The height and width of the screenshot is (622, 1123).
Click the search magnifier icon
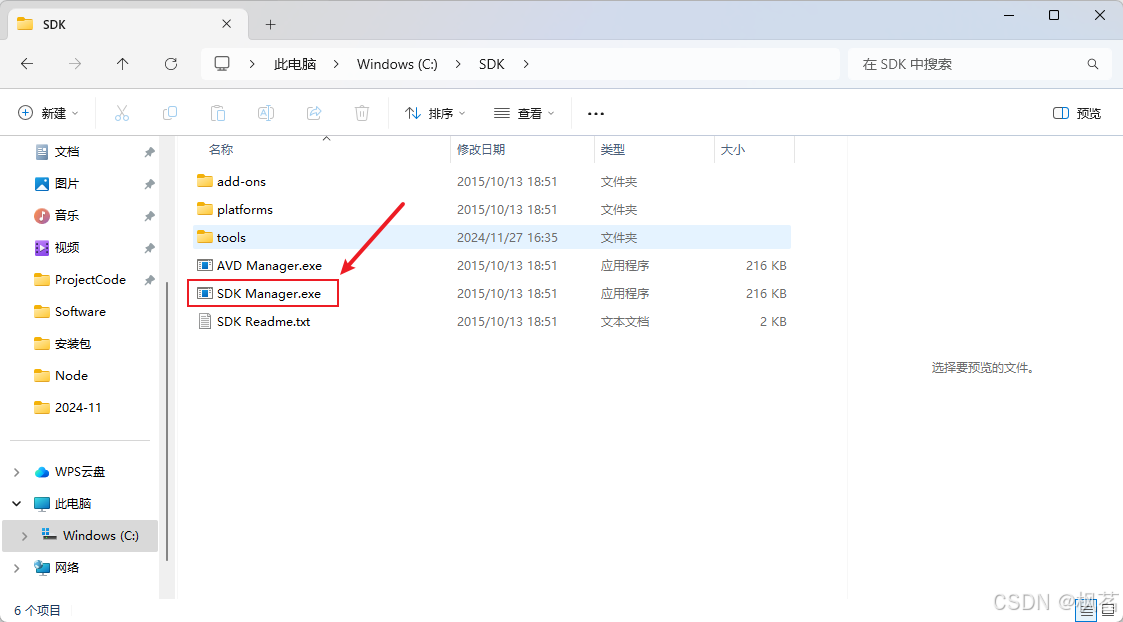click(x=1093, y=64)
